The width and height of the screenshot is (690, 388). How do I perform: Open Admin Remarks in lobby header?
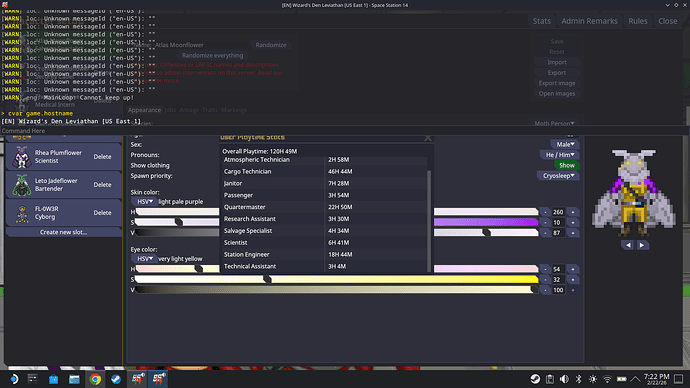coord(589,21)
